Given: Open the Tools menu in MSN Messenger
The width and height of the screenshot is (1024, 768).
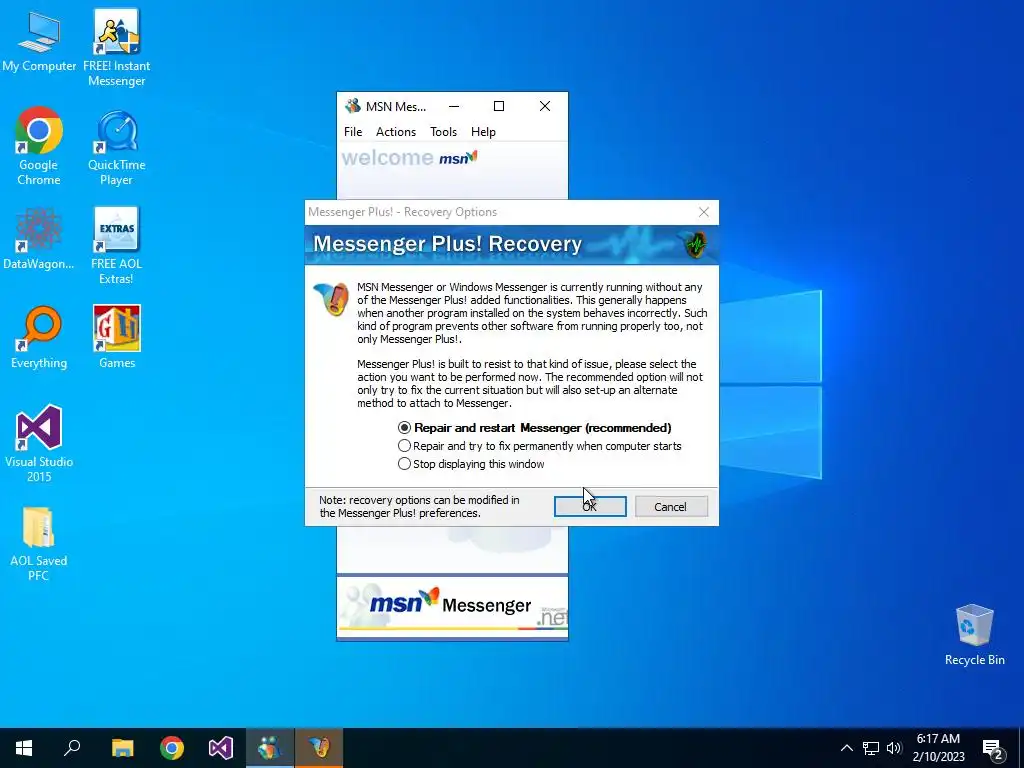Looking at the screenshot, I should (443, 132).
